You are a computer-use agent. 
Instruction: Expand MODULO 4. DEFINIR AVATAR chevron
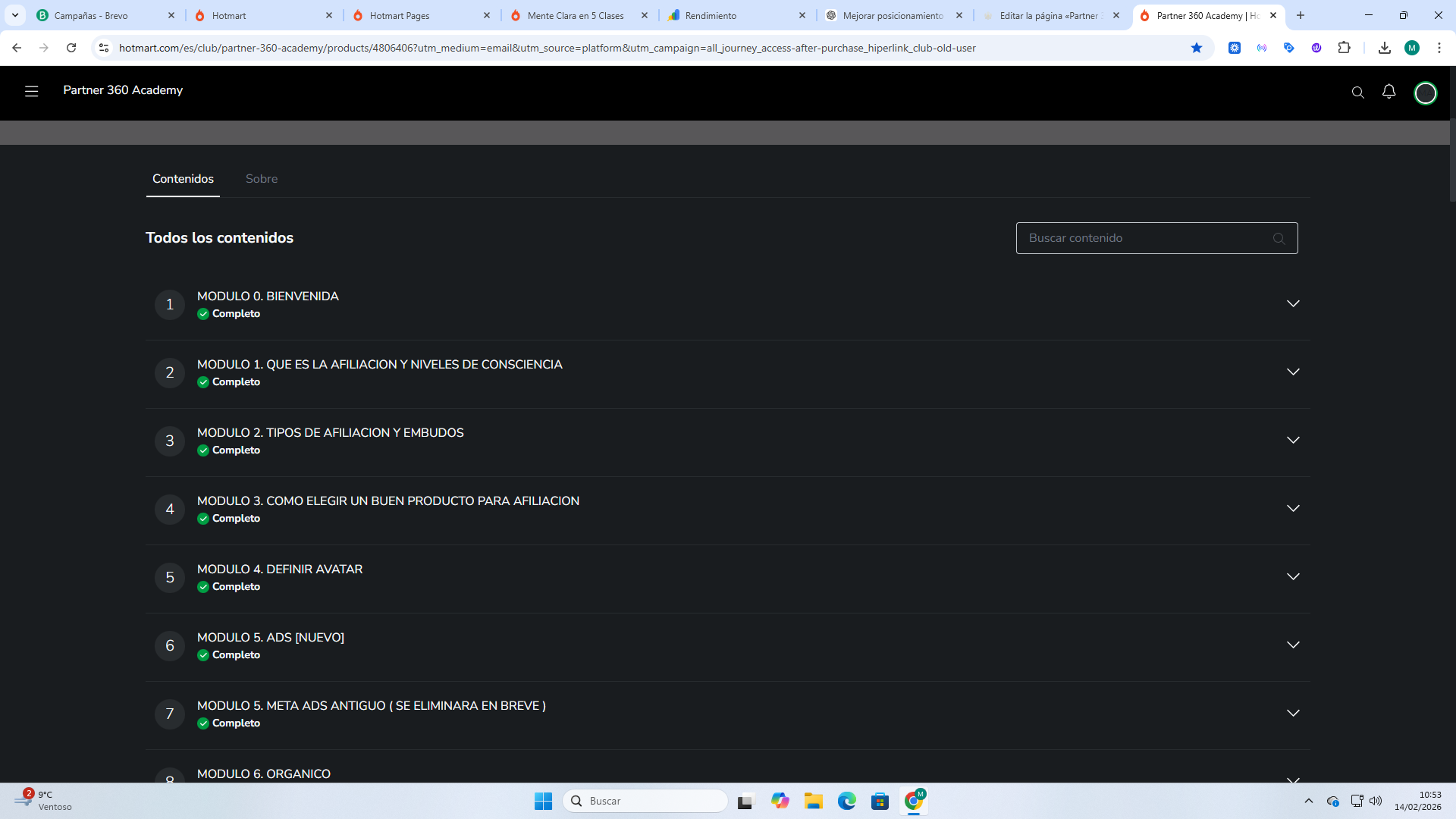[x=1293, y=576]
